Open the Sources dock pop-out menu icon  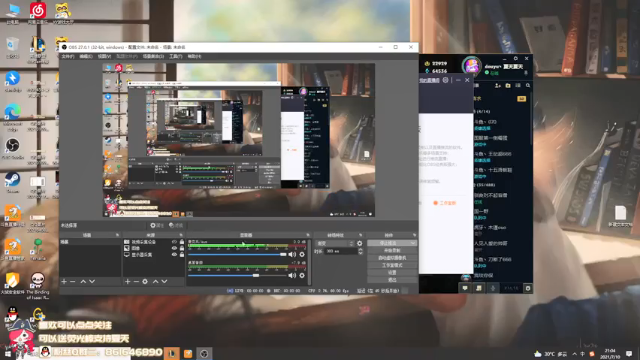181,235
